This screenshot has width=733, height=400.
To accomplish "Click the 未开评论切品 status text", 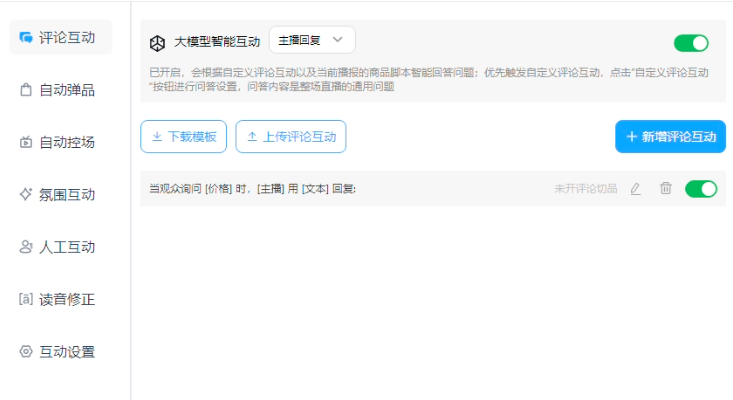I will [586, 189].
